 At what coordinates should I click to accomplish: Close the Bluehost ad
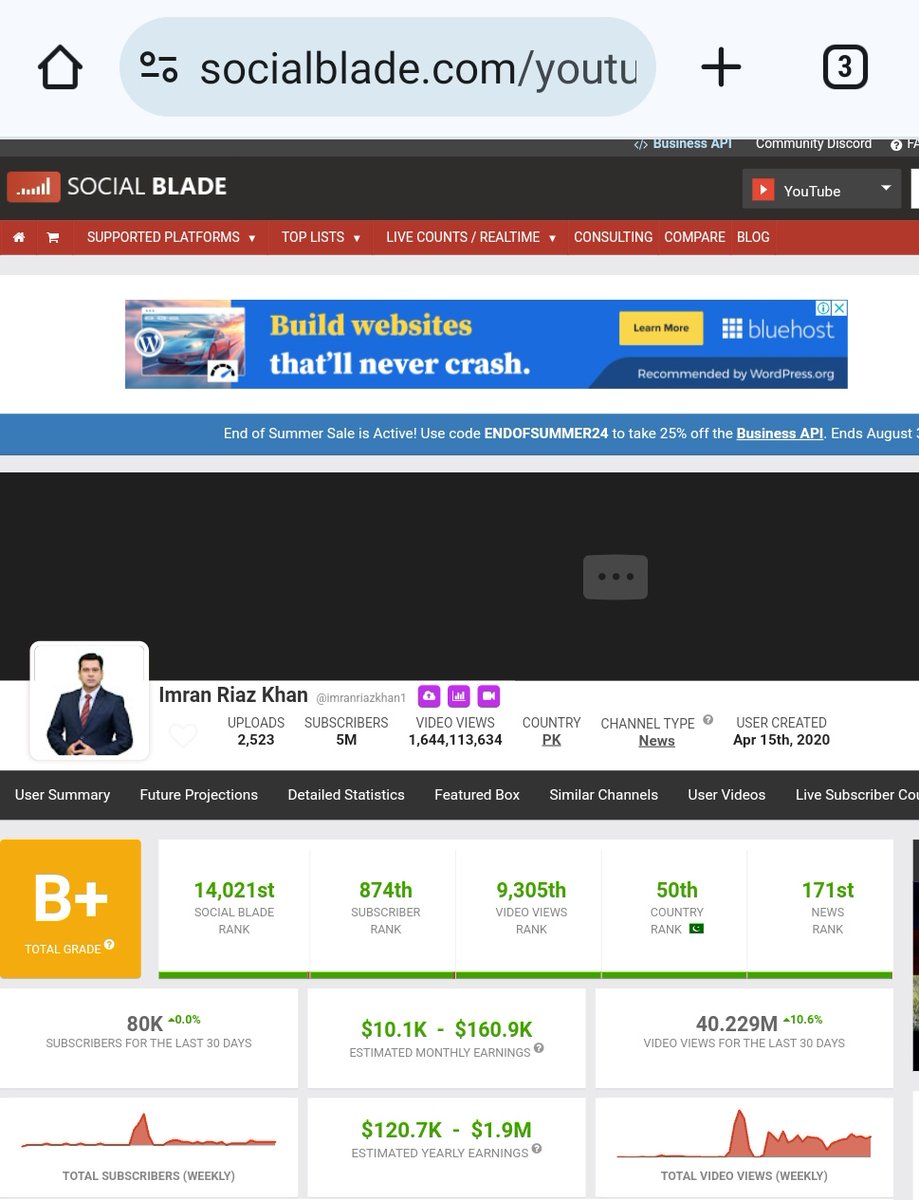[x=839, y=308]
